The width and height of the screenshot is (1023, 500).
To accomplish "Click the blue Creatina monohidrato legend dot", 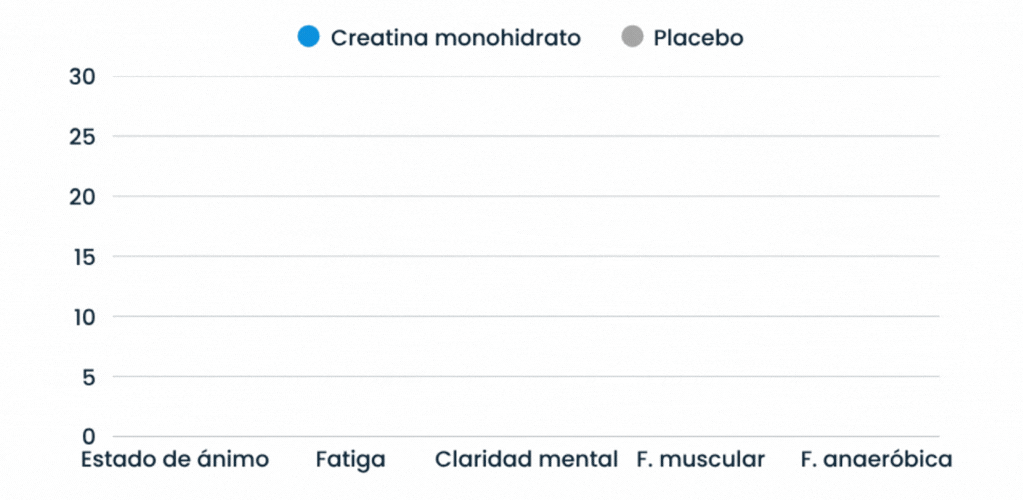I will point(308,38).
